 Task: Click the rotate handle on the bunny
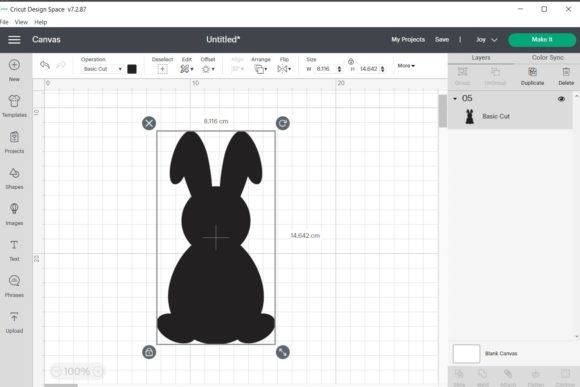pos(283,123)
